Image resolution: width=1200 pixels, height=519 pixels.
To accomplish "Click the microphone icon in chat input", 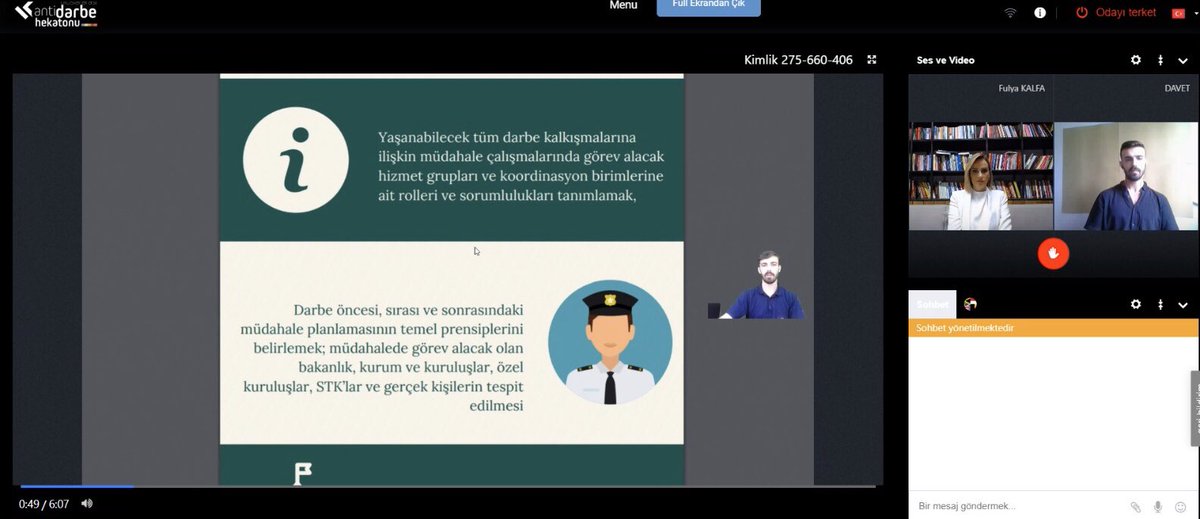I will click(1158, 507).
